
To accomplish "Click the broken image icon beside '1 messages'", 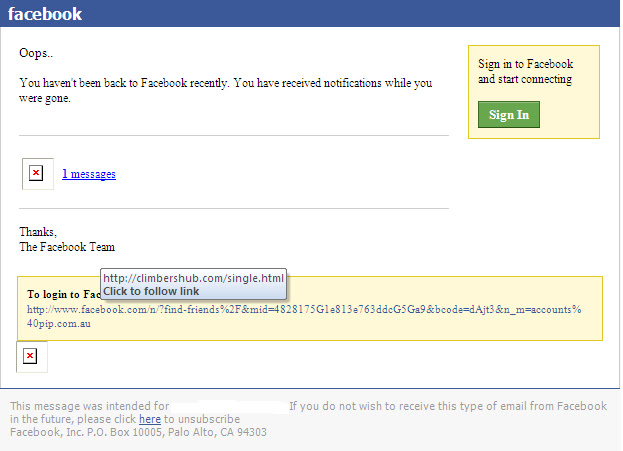I will click(x=38, y=174).
